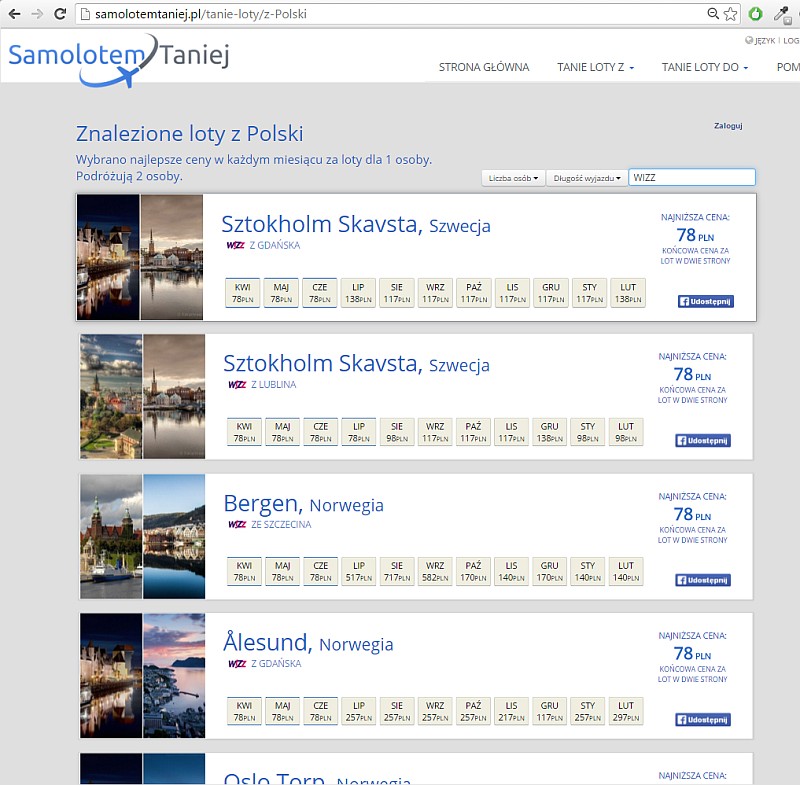Click the eyedropper extension icon

pos(782,14)
